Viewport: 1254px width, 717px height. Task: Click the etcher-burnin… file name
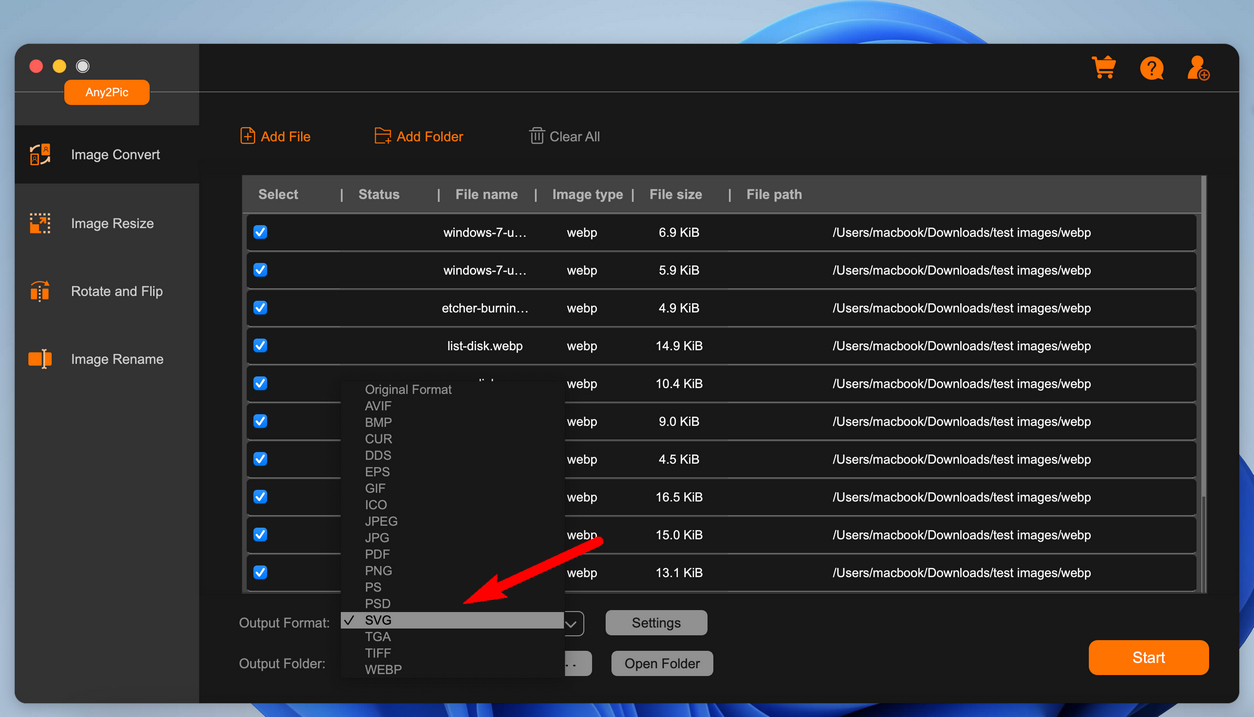pos(485,308)
